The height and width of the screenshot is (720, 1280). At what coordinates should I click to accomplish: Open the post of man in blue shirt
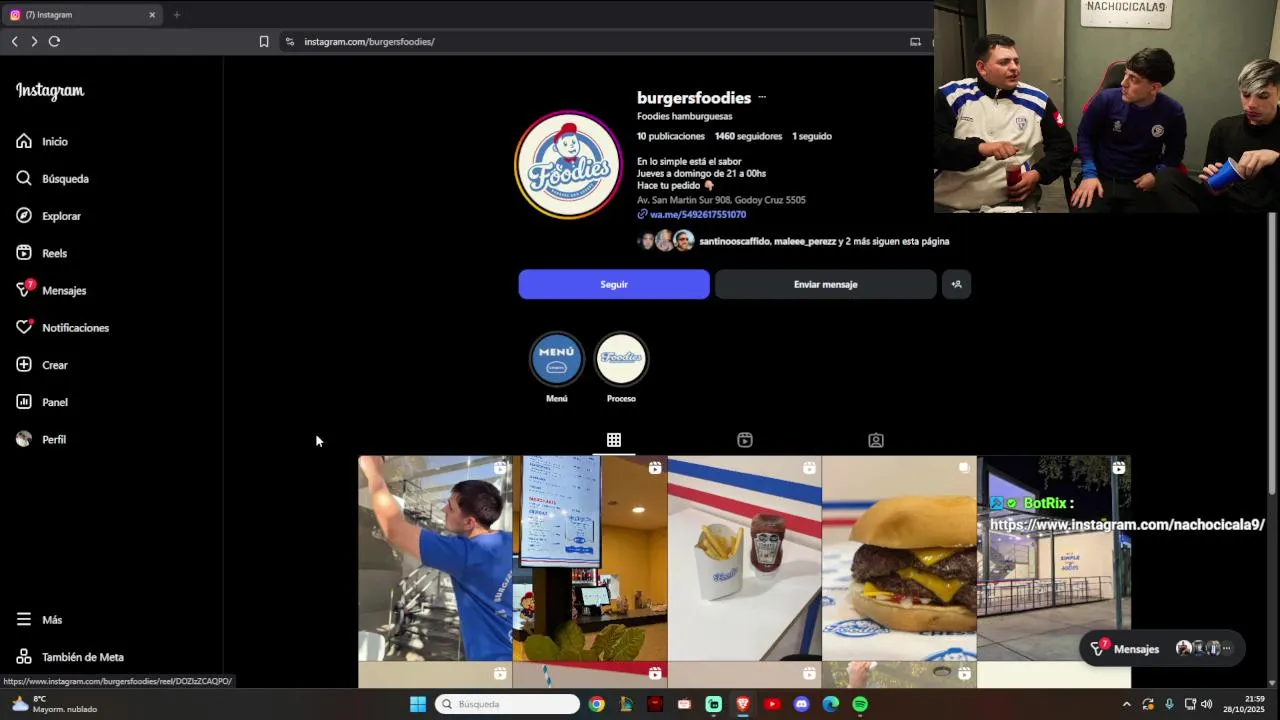point(435,558)
